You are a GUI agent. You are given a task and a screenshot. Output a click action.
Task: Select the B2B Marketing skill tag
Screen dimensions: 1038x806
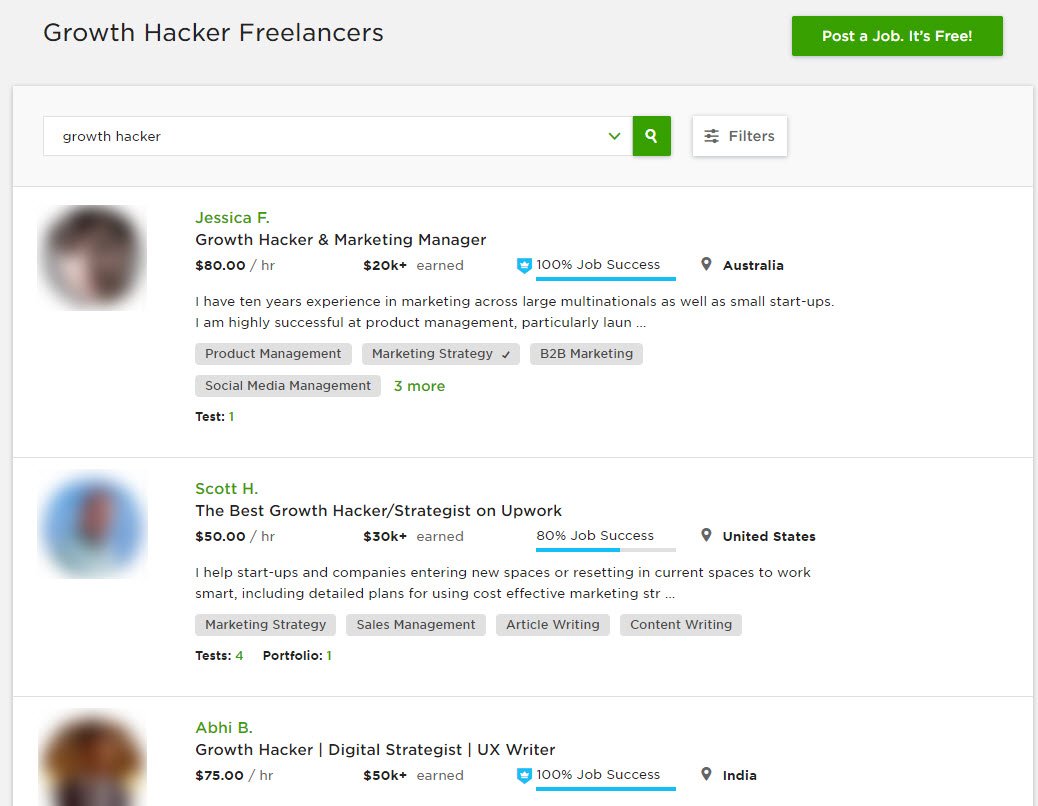click(587, 354)
